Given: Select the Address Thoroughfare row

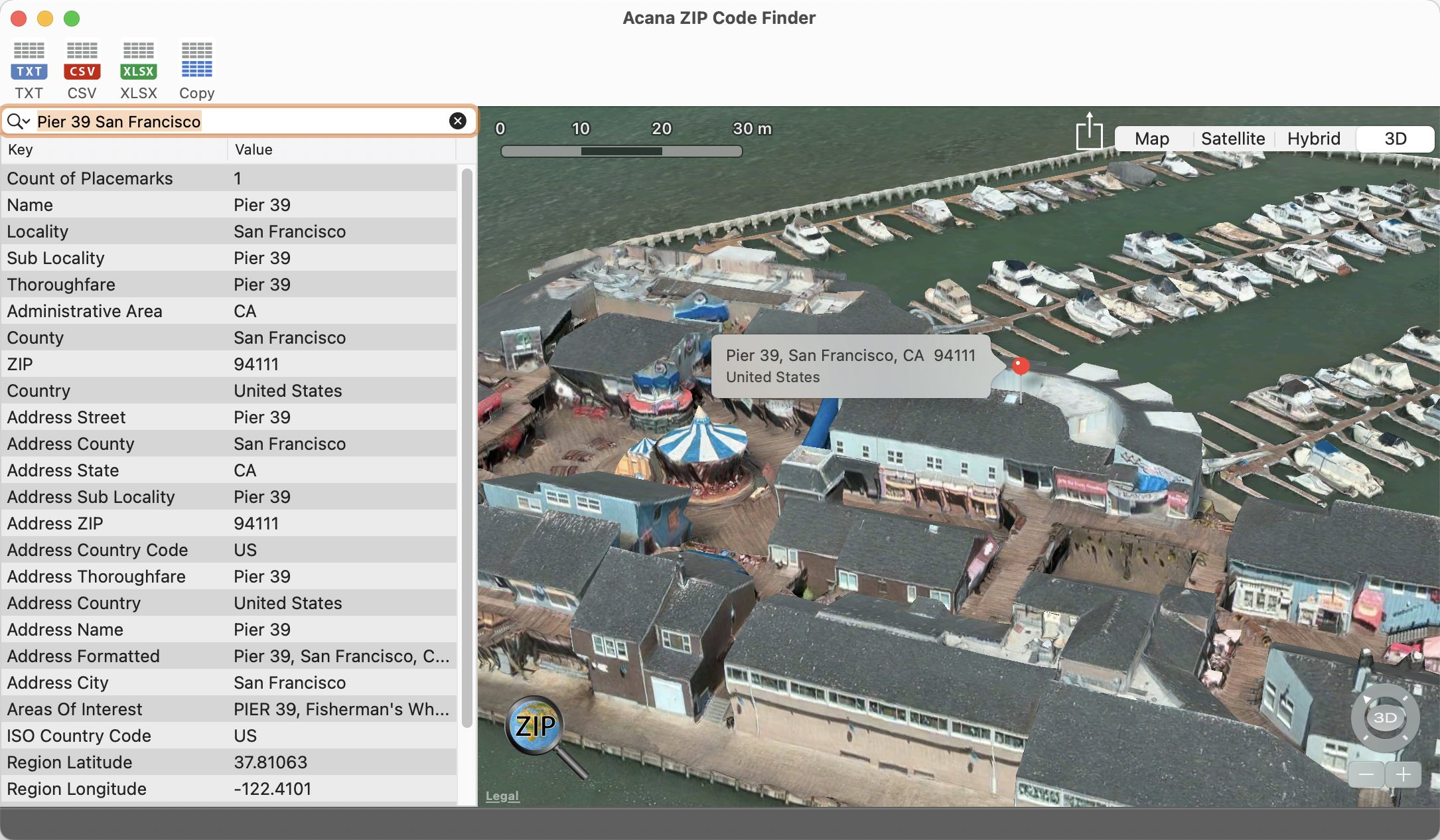Looking at the screenshot, I should click(x=229, y=577).
